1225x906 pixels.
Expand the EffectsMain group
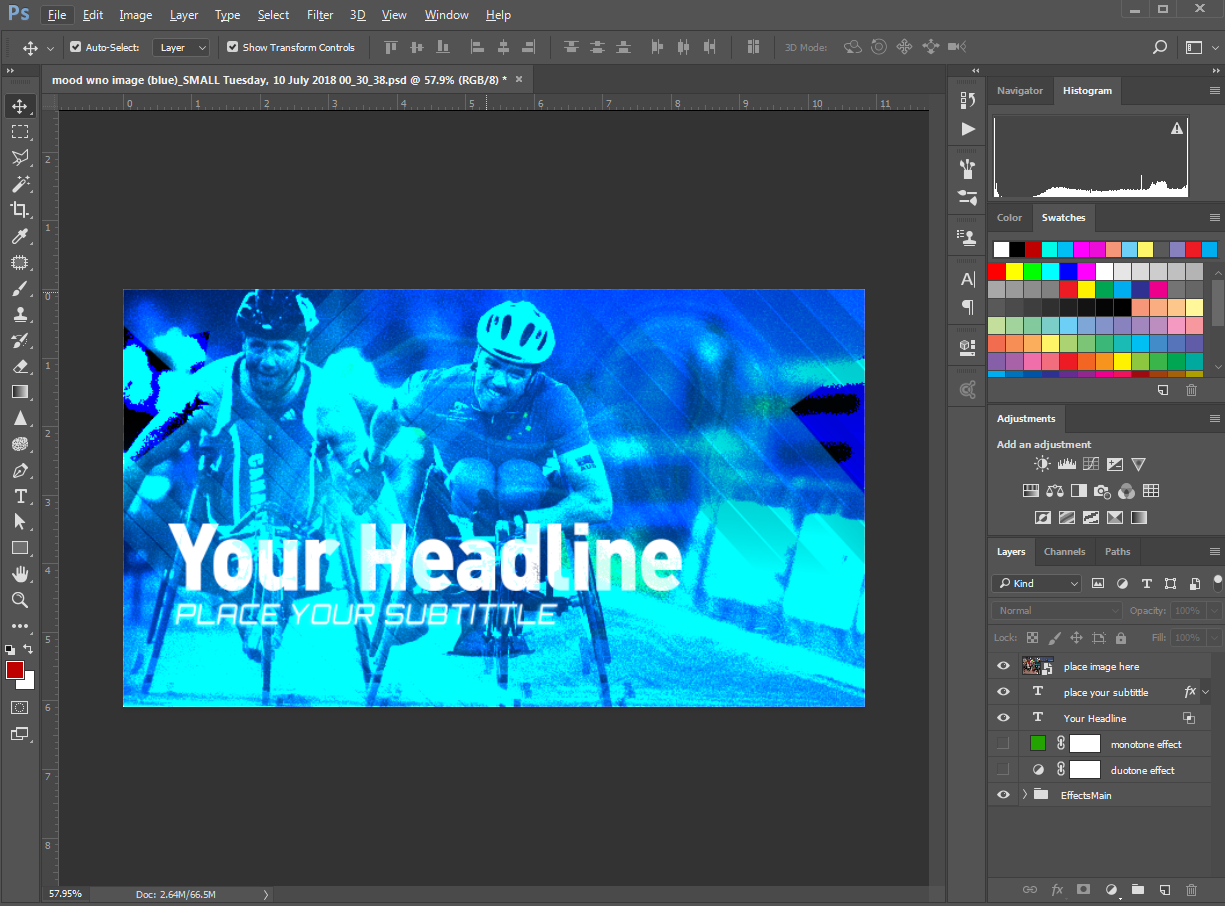pos(1025,795)
